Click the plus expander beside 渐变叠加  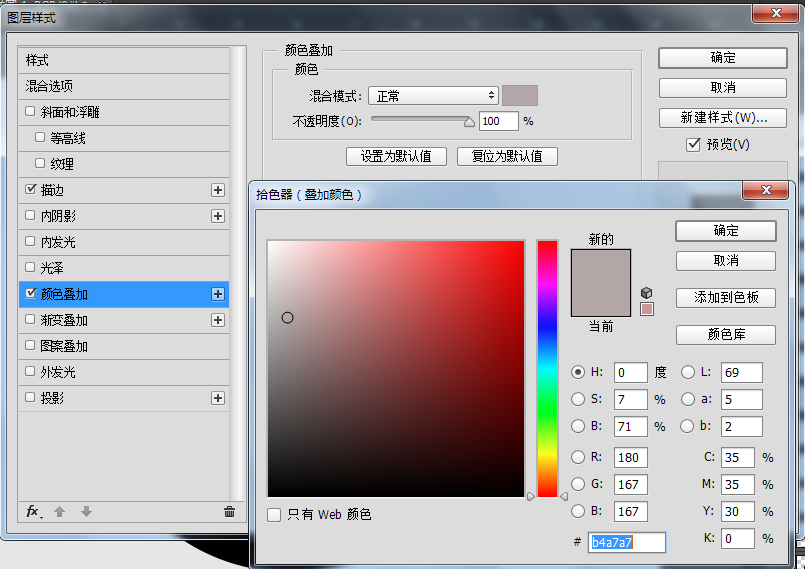tap(218, 320)
